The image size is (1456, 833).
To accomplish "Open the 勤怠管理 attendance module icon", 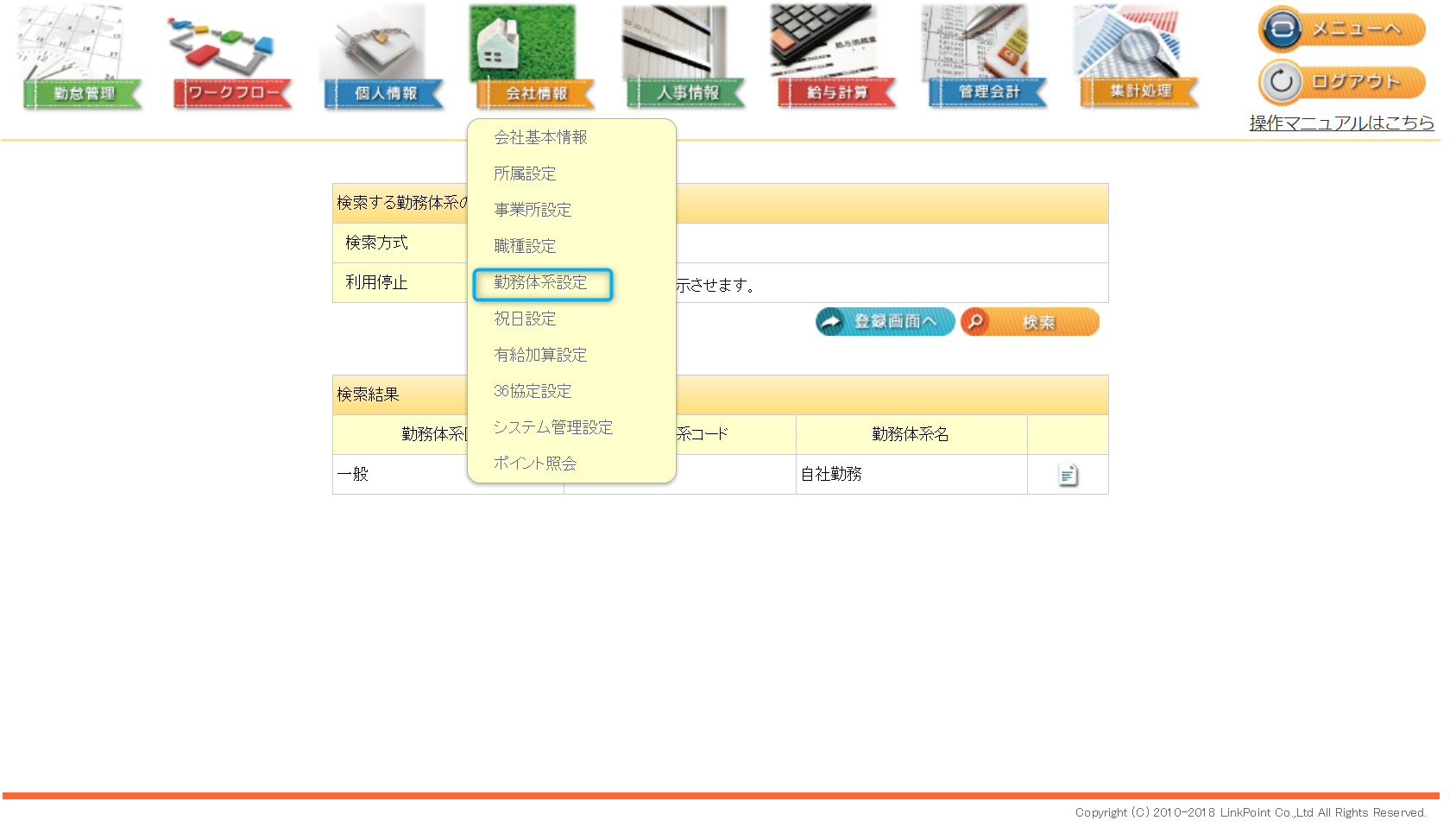I will coord(82,59).
